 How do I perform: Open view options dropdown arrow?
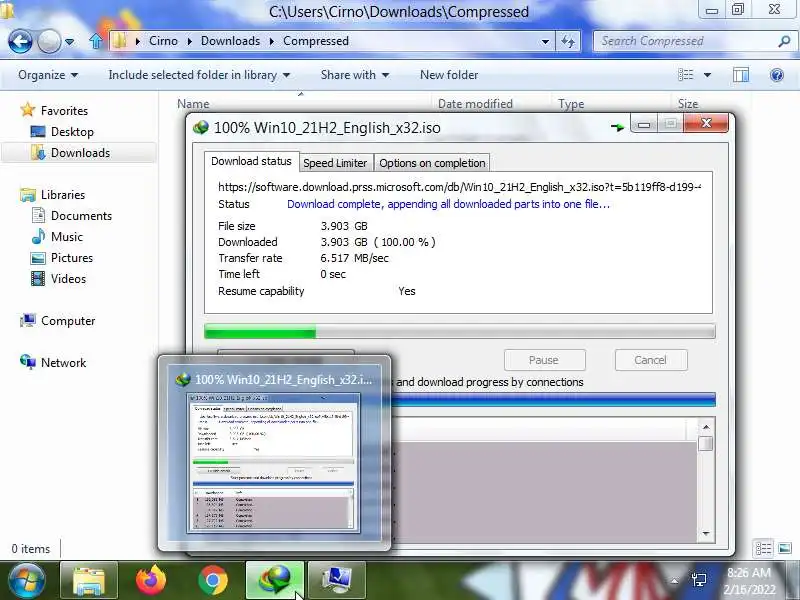707,75
